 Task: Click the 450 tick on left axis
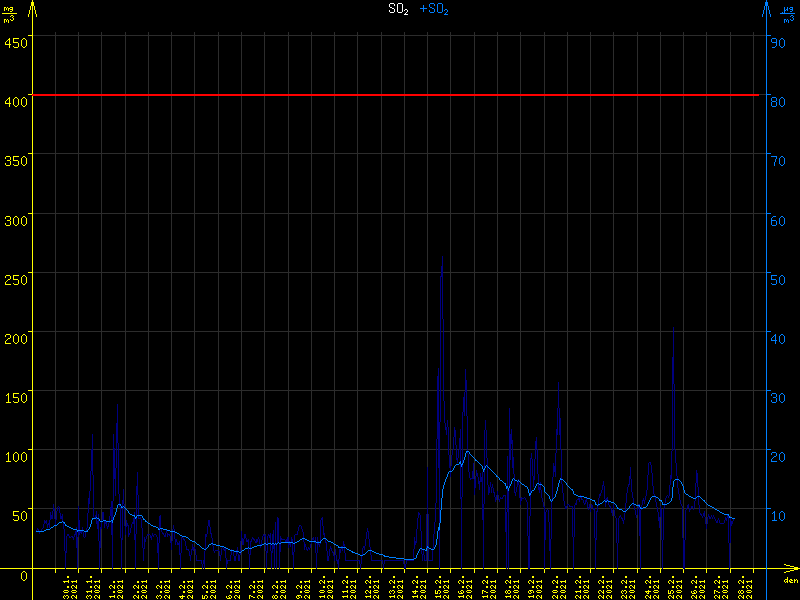click(x=16, y=42)
